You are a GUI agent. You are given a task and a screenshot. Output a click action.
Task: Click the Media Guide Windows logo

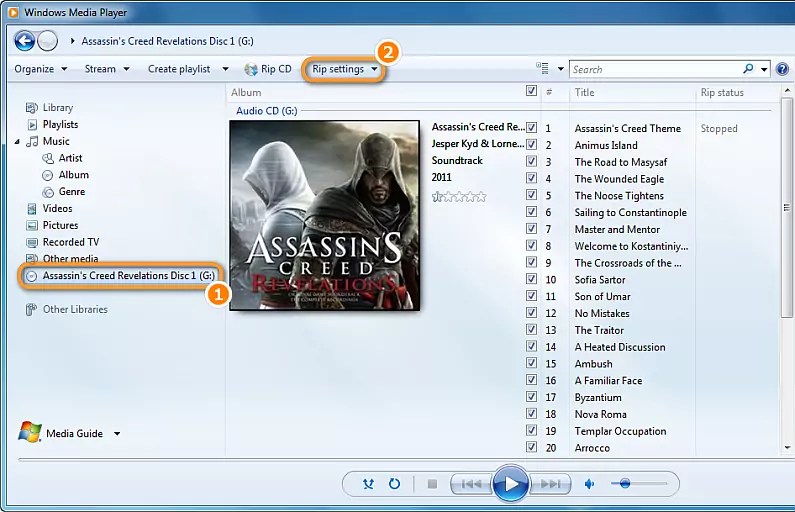30,432
